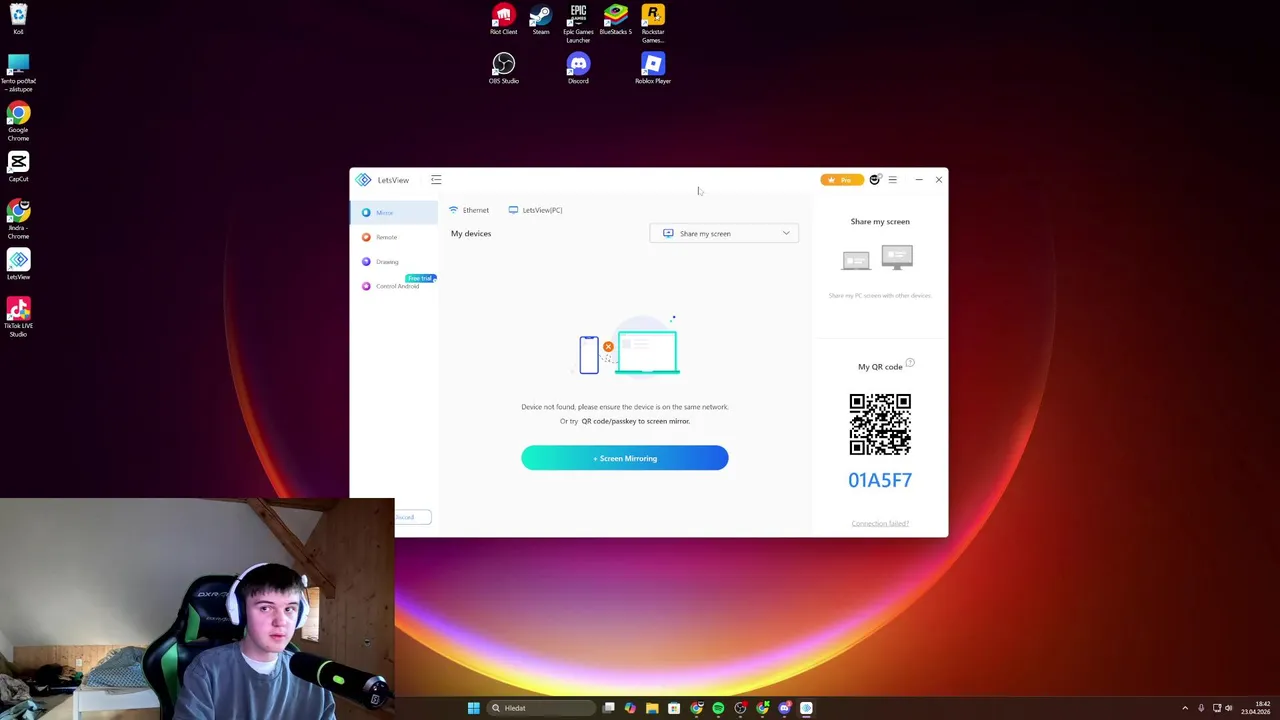Switch to the Drawing tab
Screen dimensions: 1280x720
click(x=393, y=262)
